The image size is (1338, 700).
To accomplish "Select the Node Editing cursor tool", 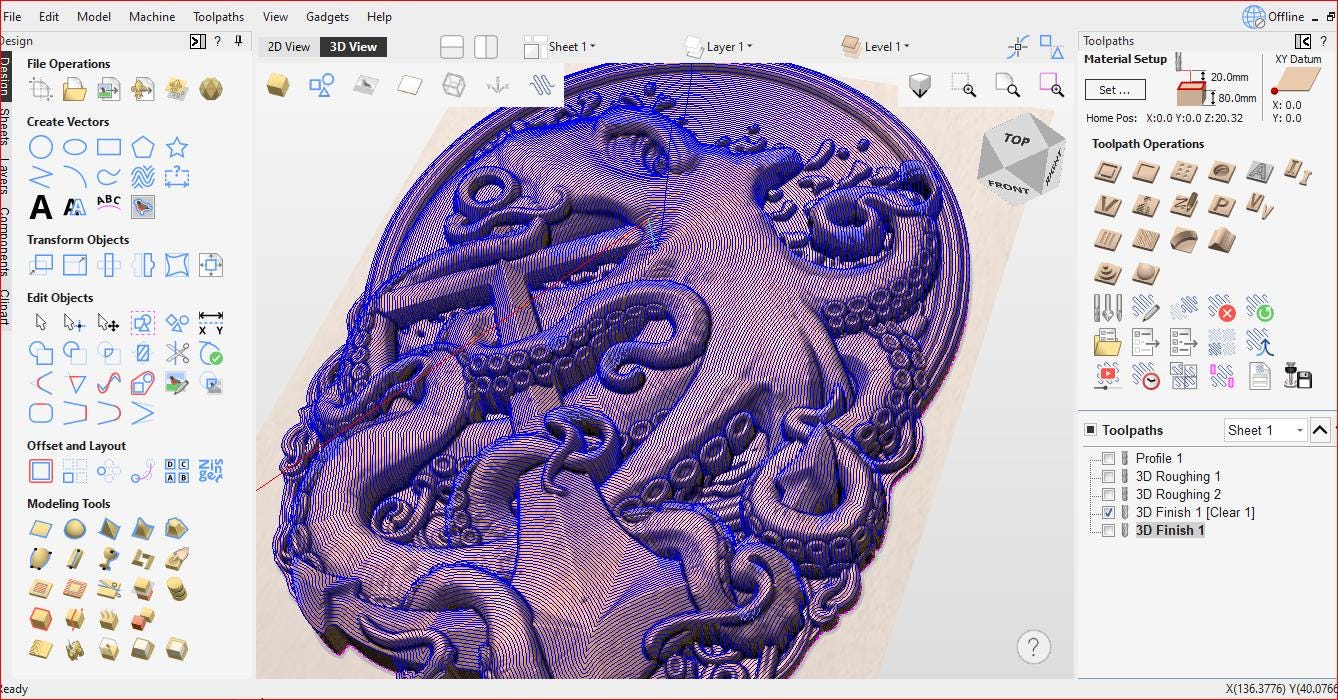I will click(75, 324).
